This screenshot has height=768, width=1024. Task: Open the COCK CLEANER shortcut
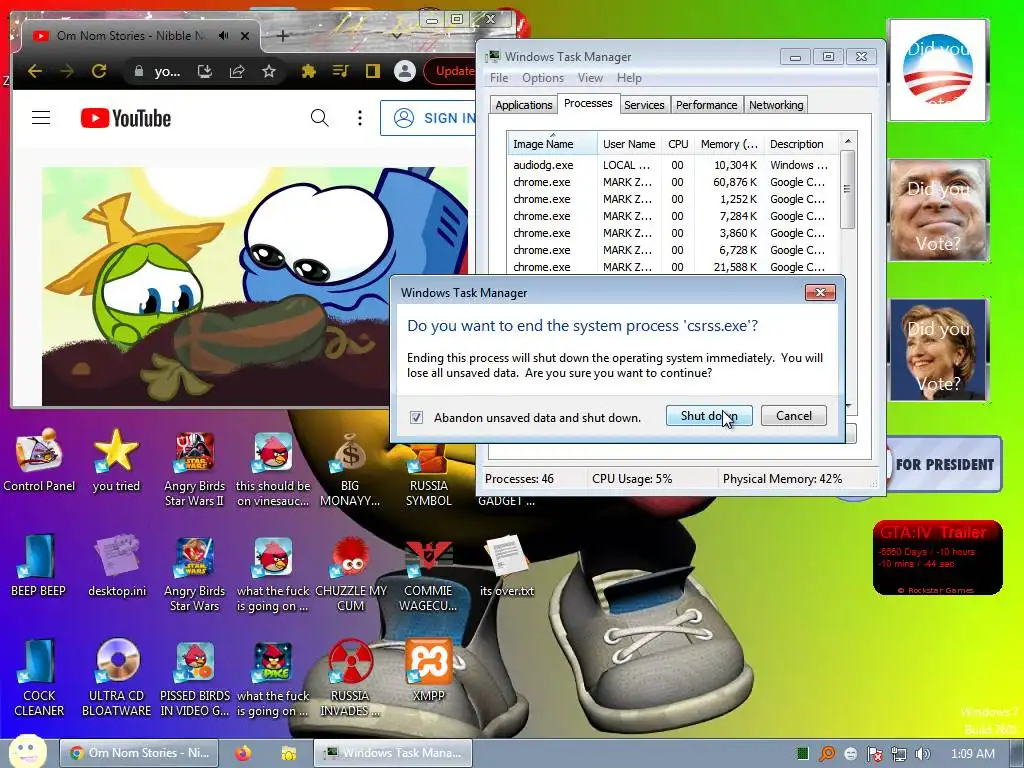39,678
